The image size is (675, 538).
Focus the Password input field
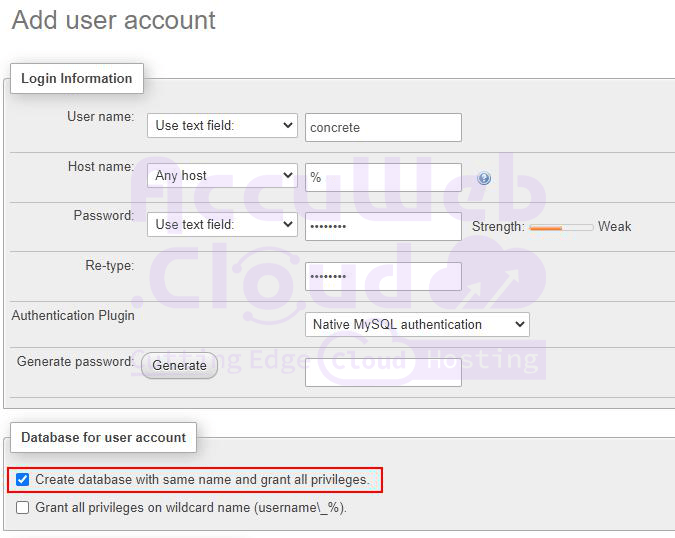click(x=383, y=226)
